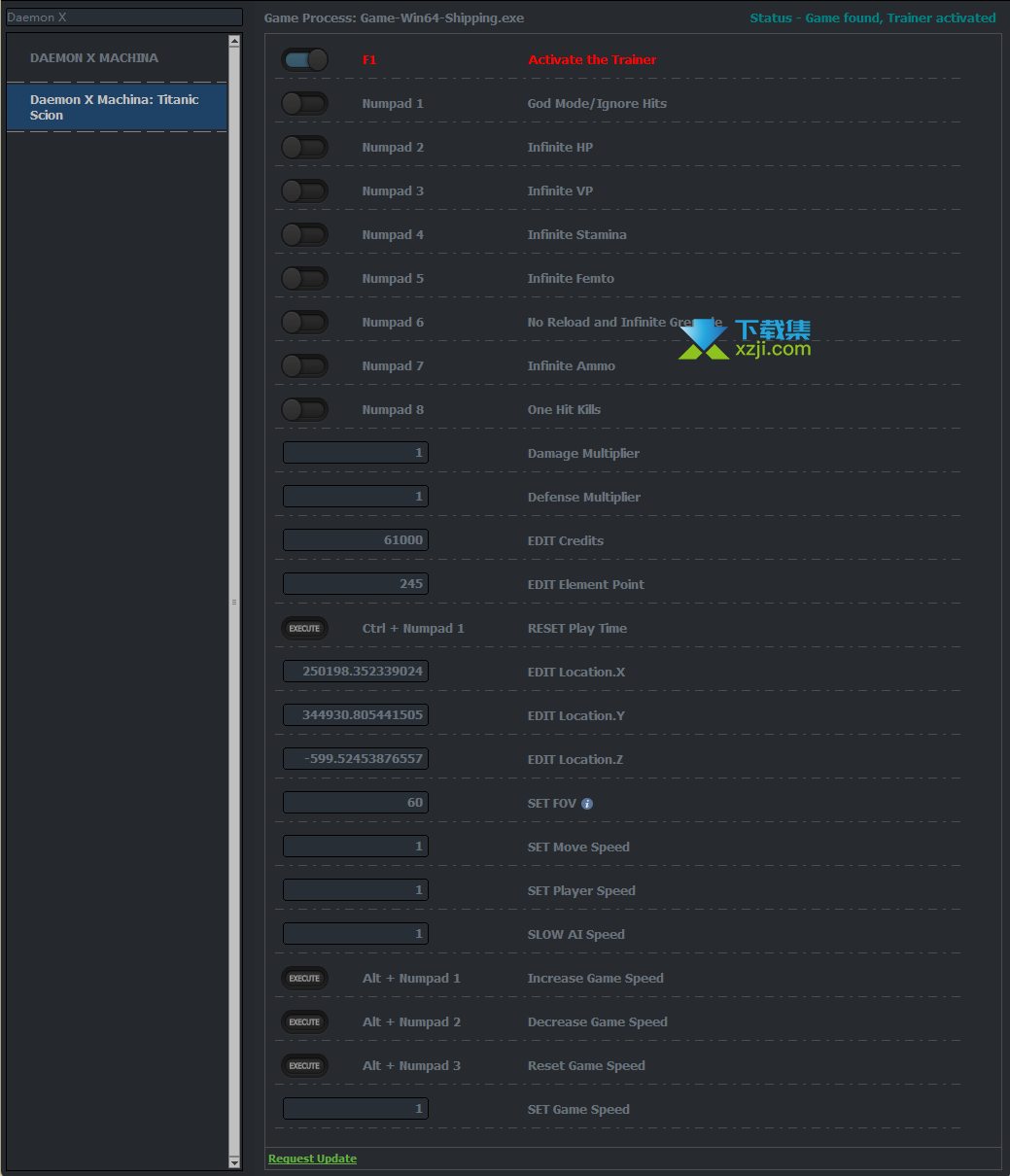Click the Numpad 5 hotkey label
Screen dimensions: 1010x1176
tap(393, 279)
